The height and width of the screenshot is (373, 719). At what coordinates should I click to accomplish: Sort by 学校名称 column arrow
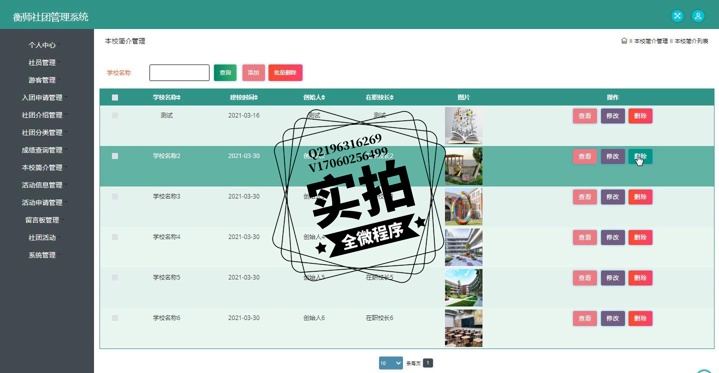pos(179,97)
